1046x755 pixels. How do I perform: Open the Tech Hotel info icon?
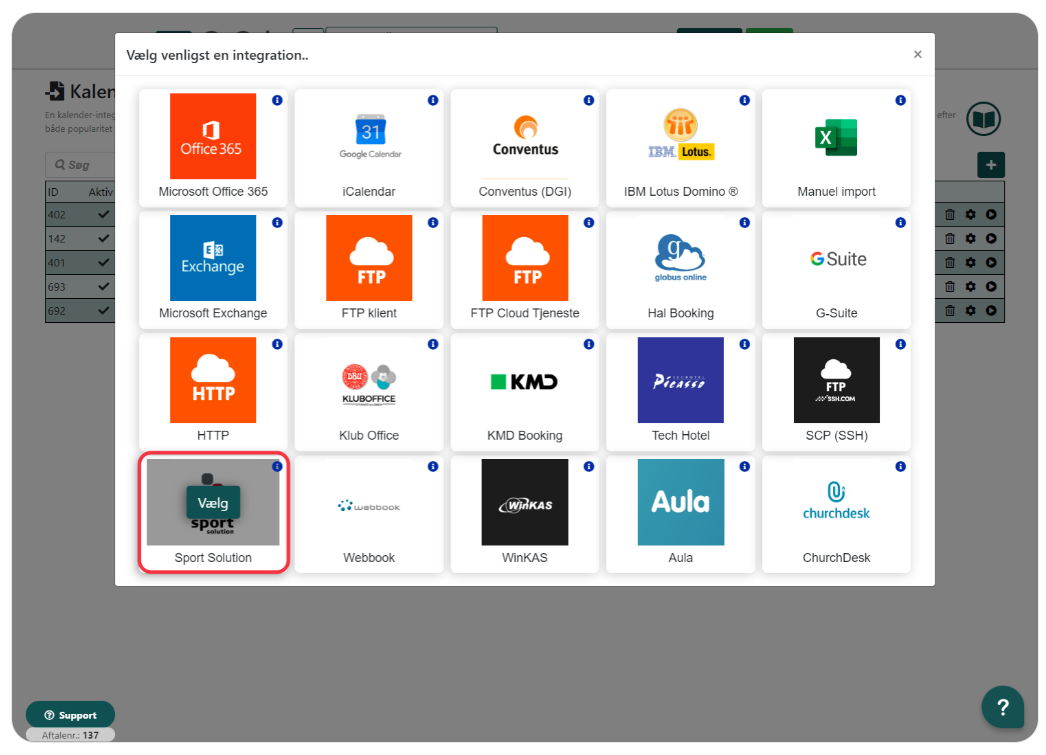(744, 344)
